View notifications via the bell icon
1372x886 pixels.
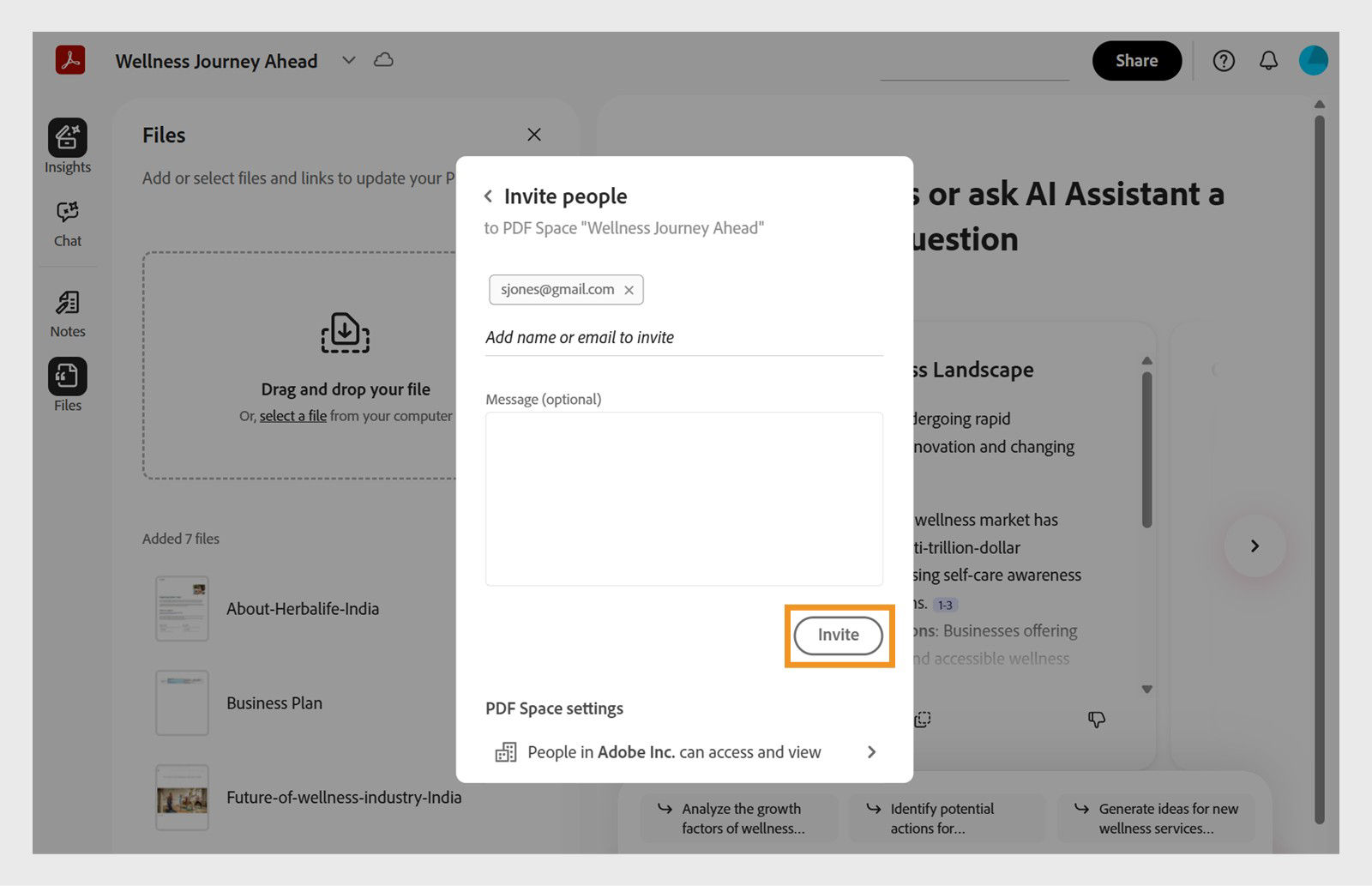point(1268,60)
